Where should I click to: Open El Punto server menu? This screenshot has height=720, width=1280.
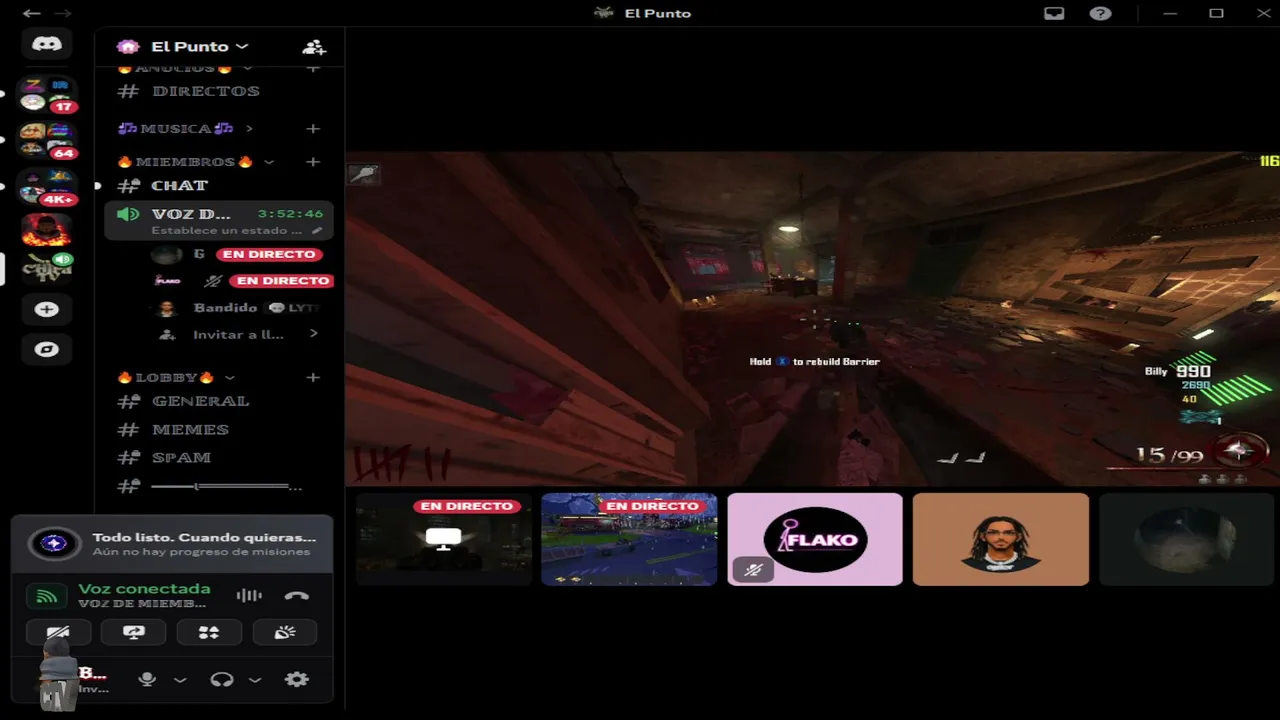pos(199,47)
